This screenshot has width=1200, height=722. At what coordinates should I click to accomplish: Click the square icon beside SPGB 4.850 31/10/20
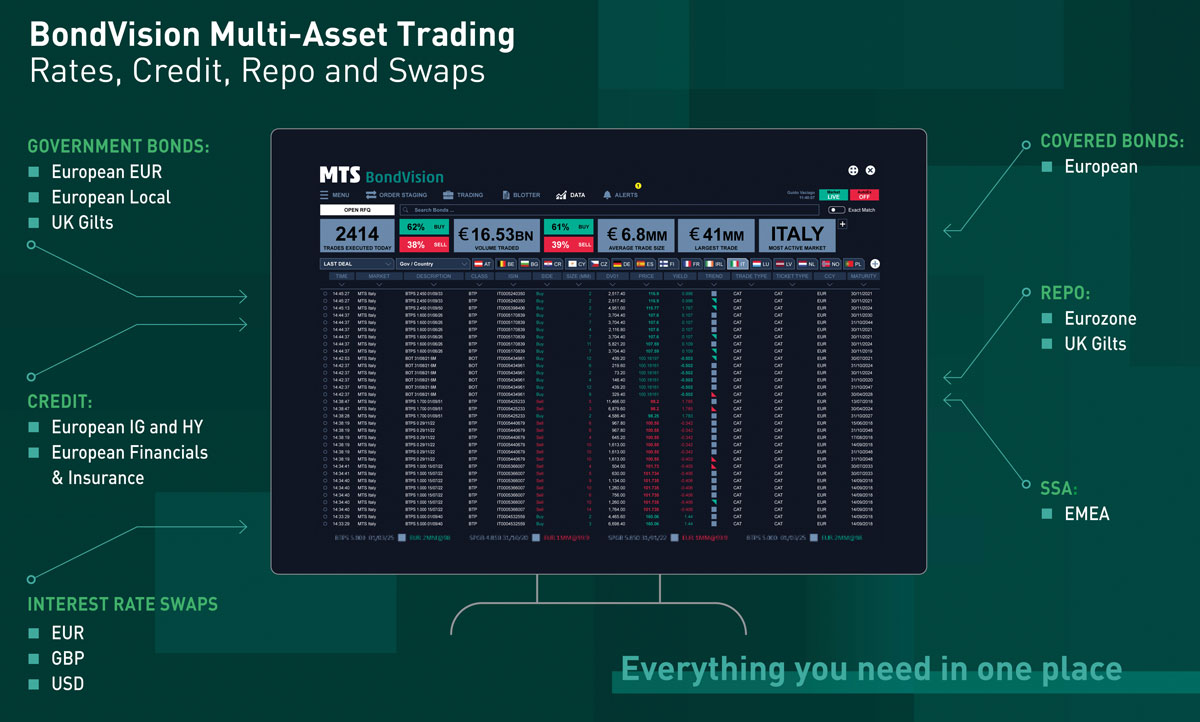tap(536, 538)
